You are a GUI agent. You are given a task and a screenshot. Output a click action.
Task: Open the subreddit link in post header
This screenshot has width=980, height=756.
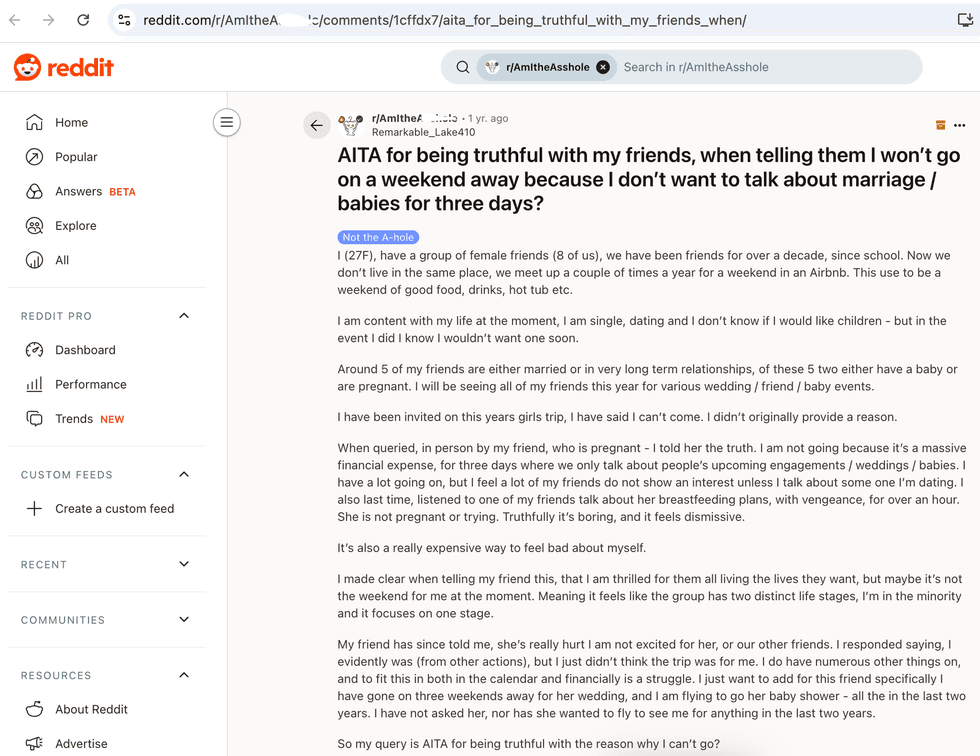(414, 118)
